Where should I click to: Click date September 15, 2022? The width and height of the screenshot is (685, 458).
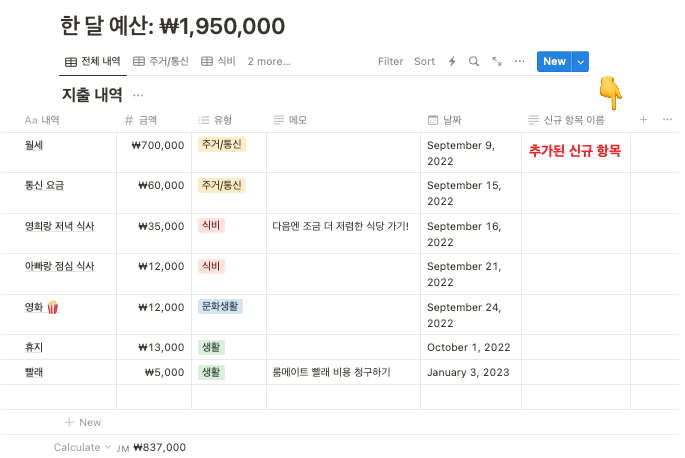click(464, 193)
